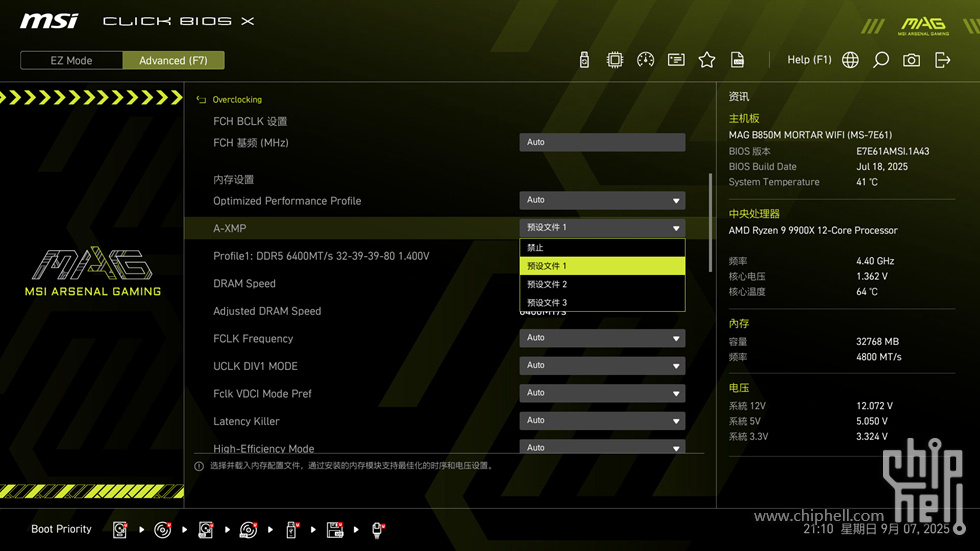The width and height of the screenshot is (980, 551).
Task: Click MAG B850M MORTAR WIFI board name
Action: tap(810, 135)
